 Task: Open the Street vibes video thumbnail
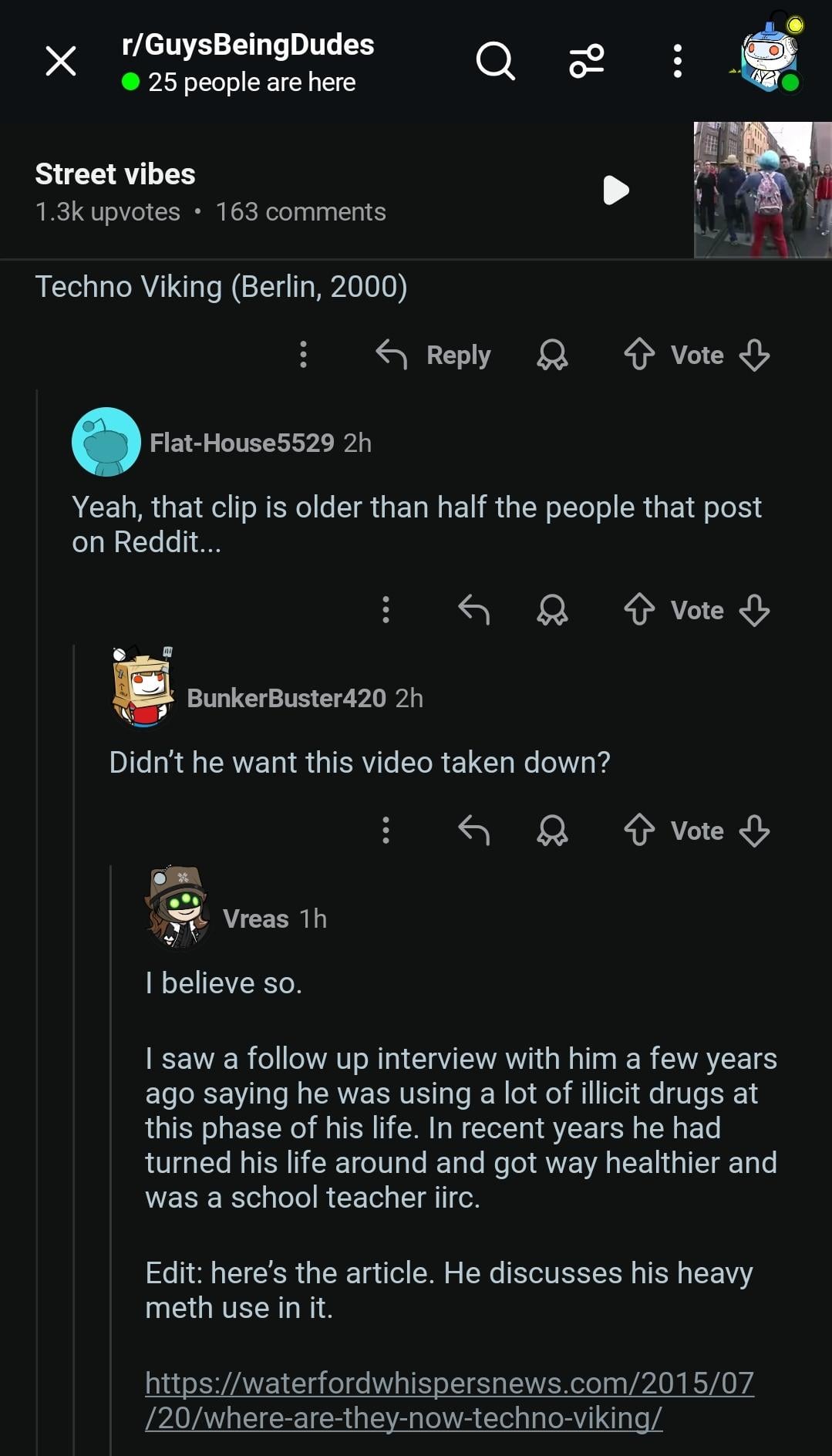(x=762, y=190)
